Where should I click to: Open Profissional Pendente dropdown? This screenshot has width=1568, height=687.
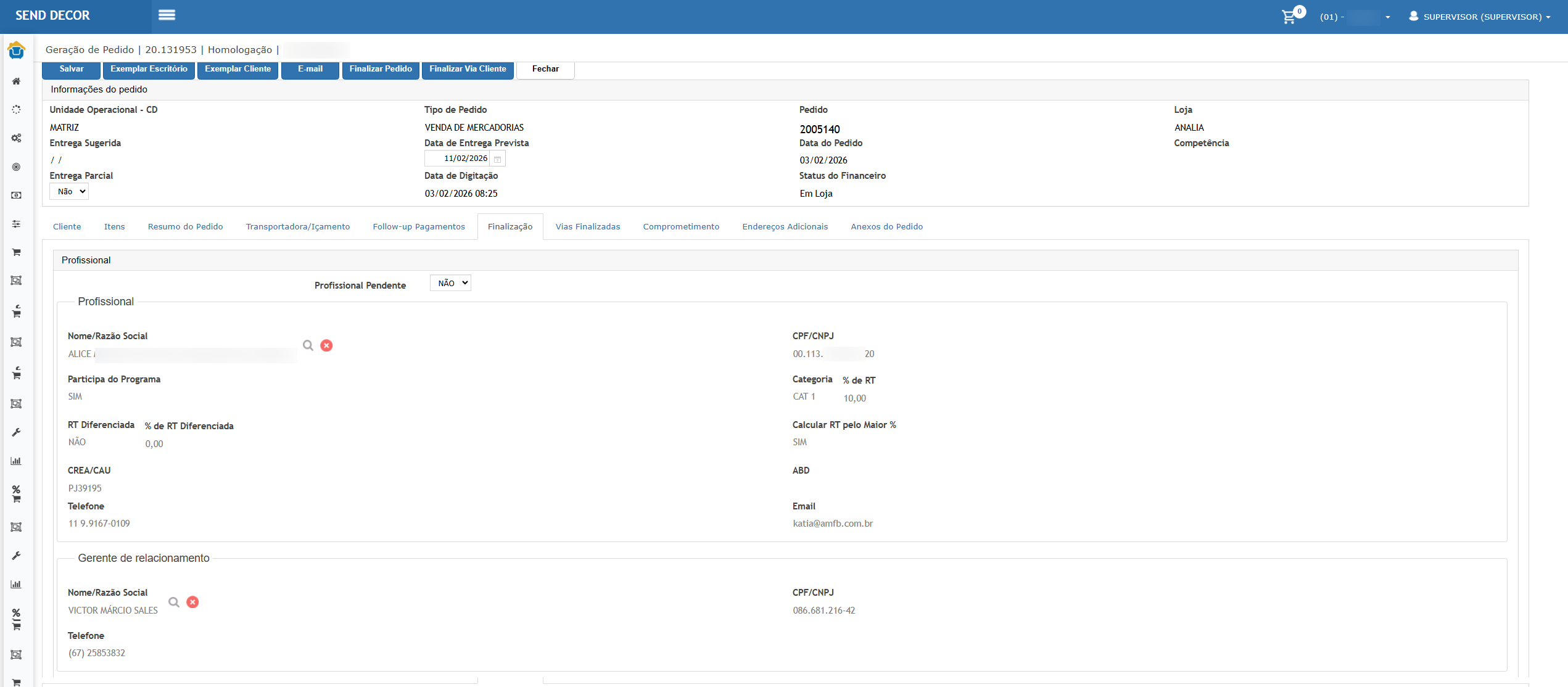[x=450, y=283]
